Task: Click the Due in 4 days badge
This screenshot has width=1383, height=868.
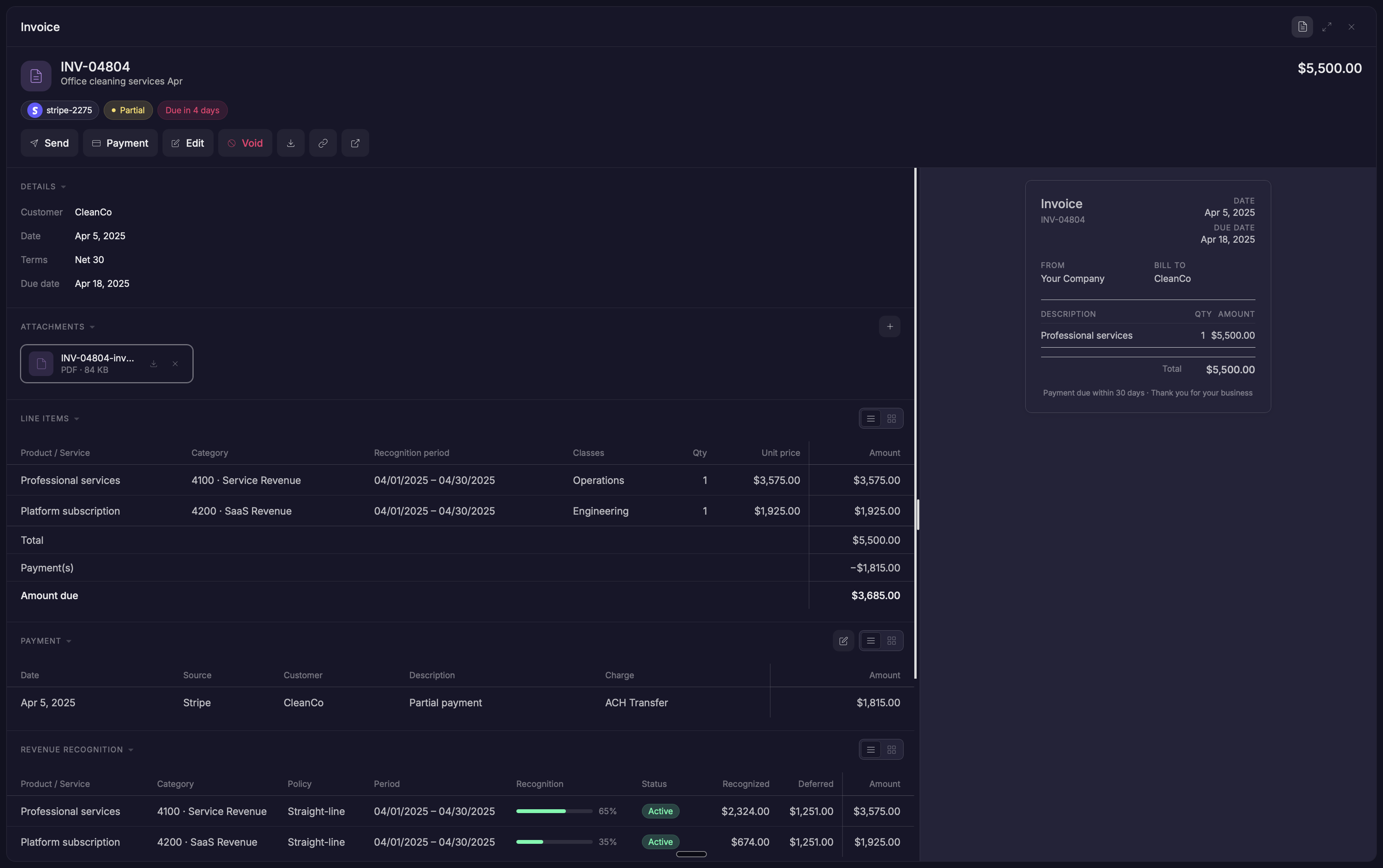Action: [192, 110]
